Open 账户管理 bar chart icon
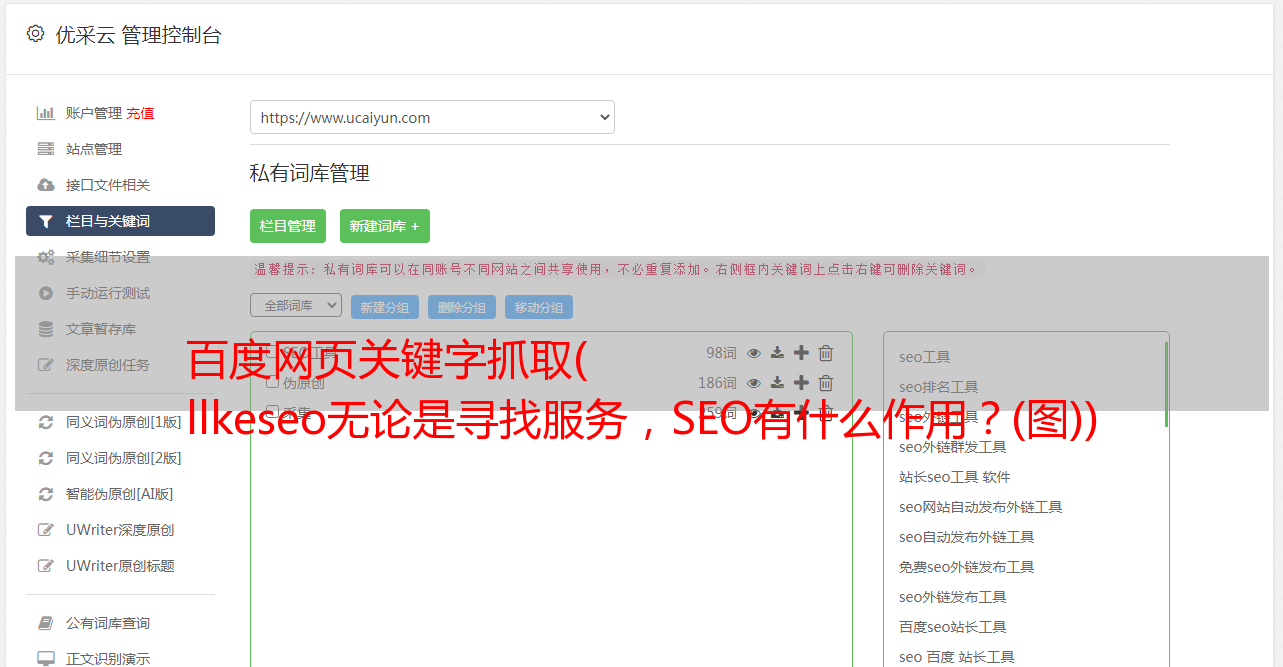 point(46,113)
